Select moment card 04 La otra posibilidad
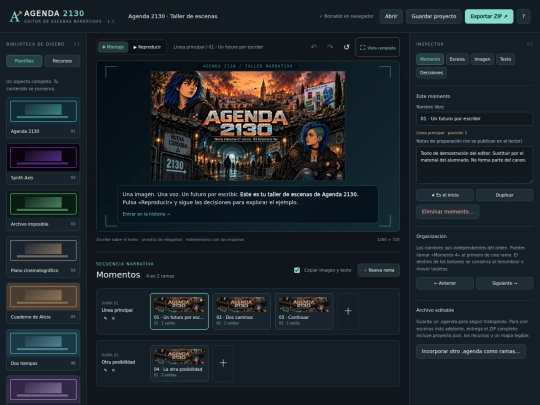Screen dimensions: 540x405 point(179,363)
